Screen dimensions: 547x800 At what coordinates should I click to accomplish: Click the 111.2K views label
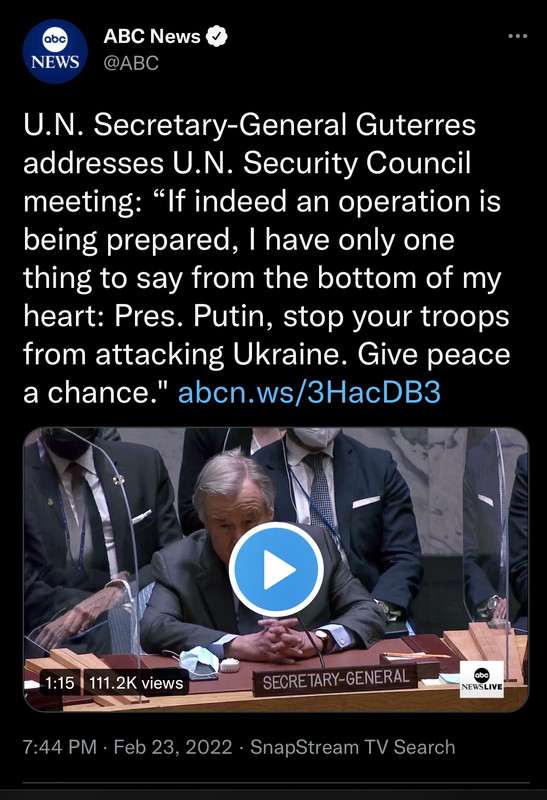(x=136, y=683)
